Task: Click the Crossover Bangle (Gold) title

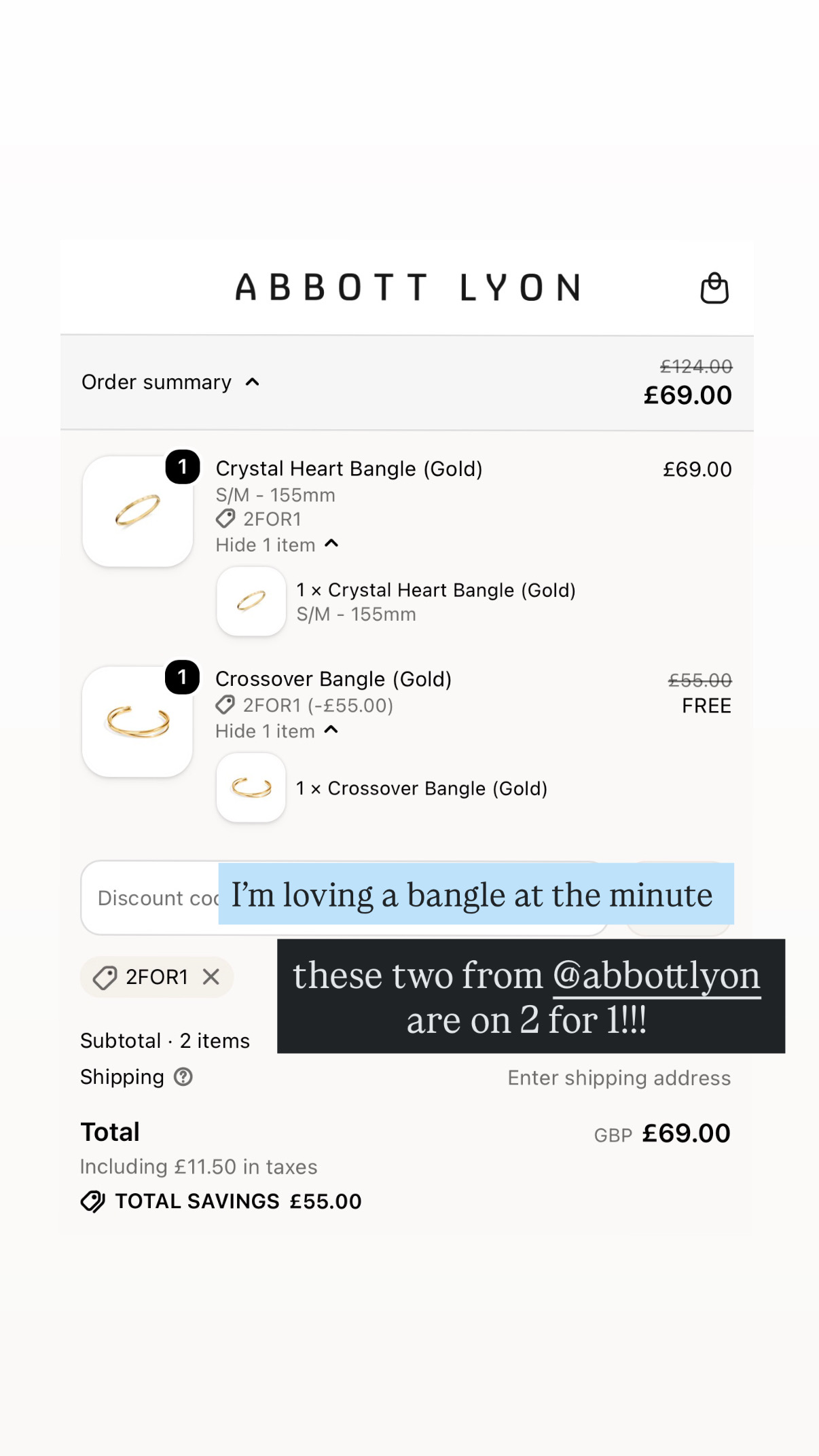Action: tap(333, 679)
